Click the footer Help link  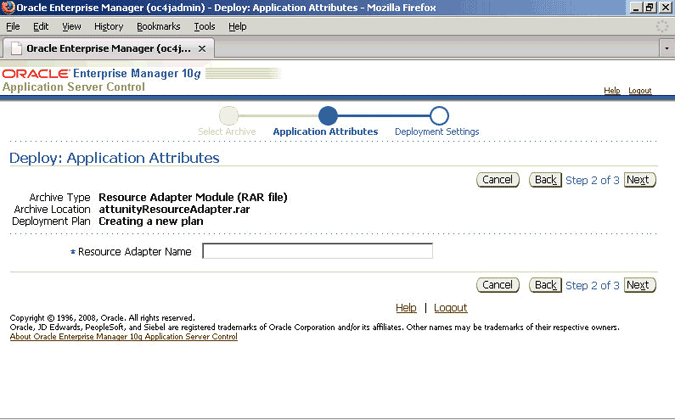406,308
